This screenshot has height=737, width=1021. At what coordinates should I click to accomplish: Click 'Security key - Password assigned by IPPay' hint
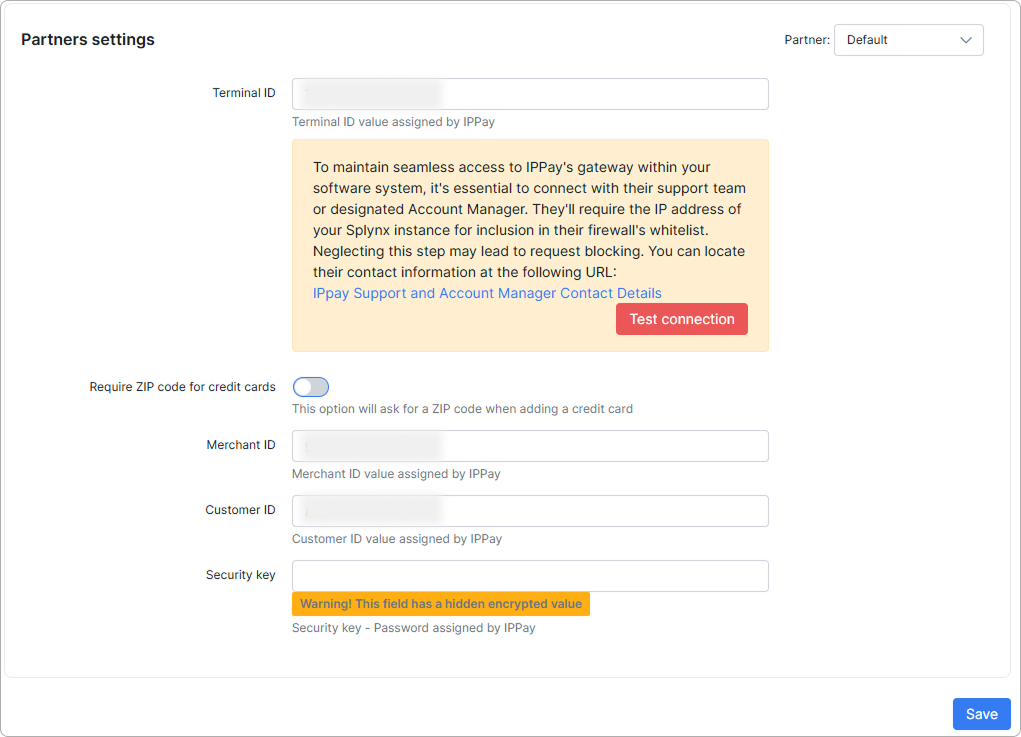(x=413, y=628)
